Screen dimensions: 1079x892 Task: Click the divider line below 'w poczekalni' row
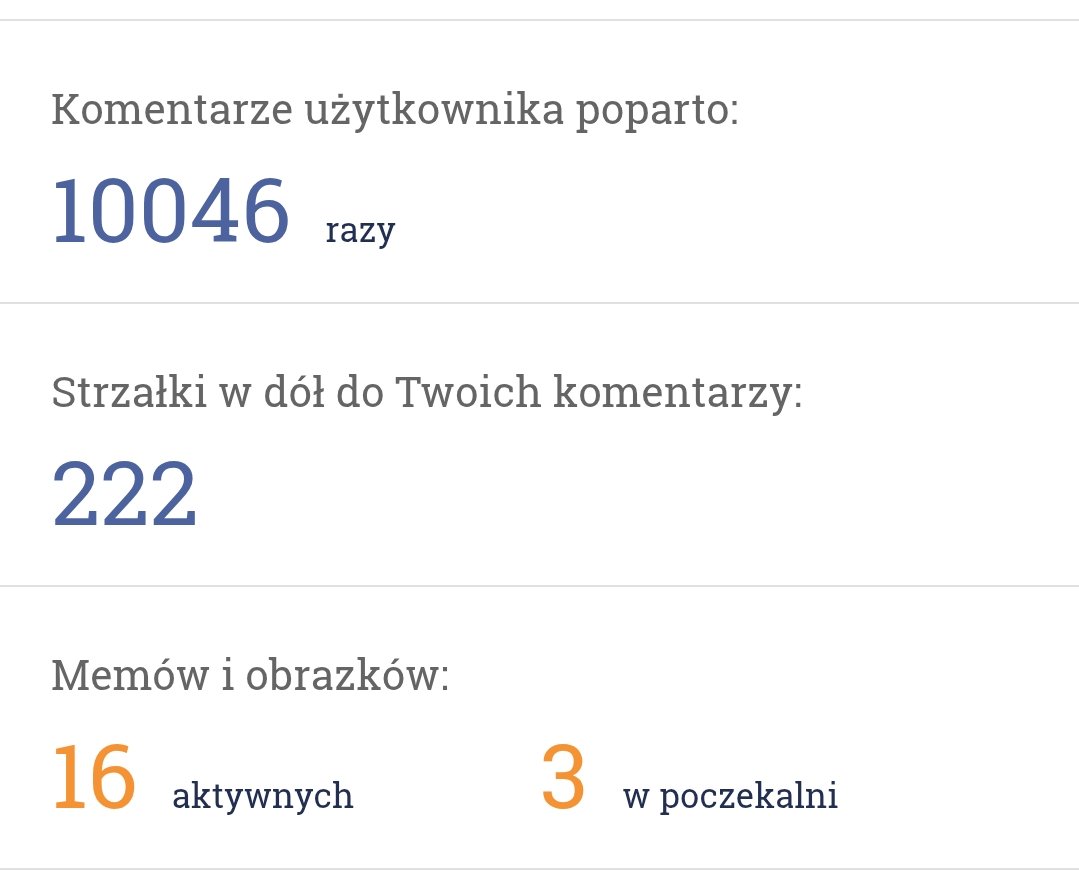click(x=540, y=869)
